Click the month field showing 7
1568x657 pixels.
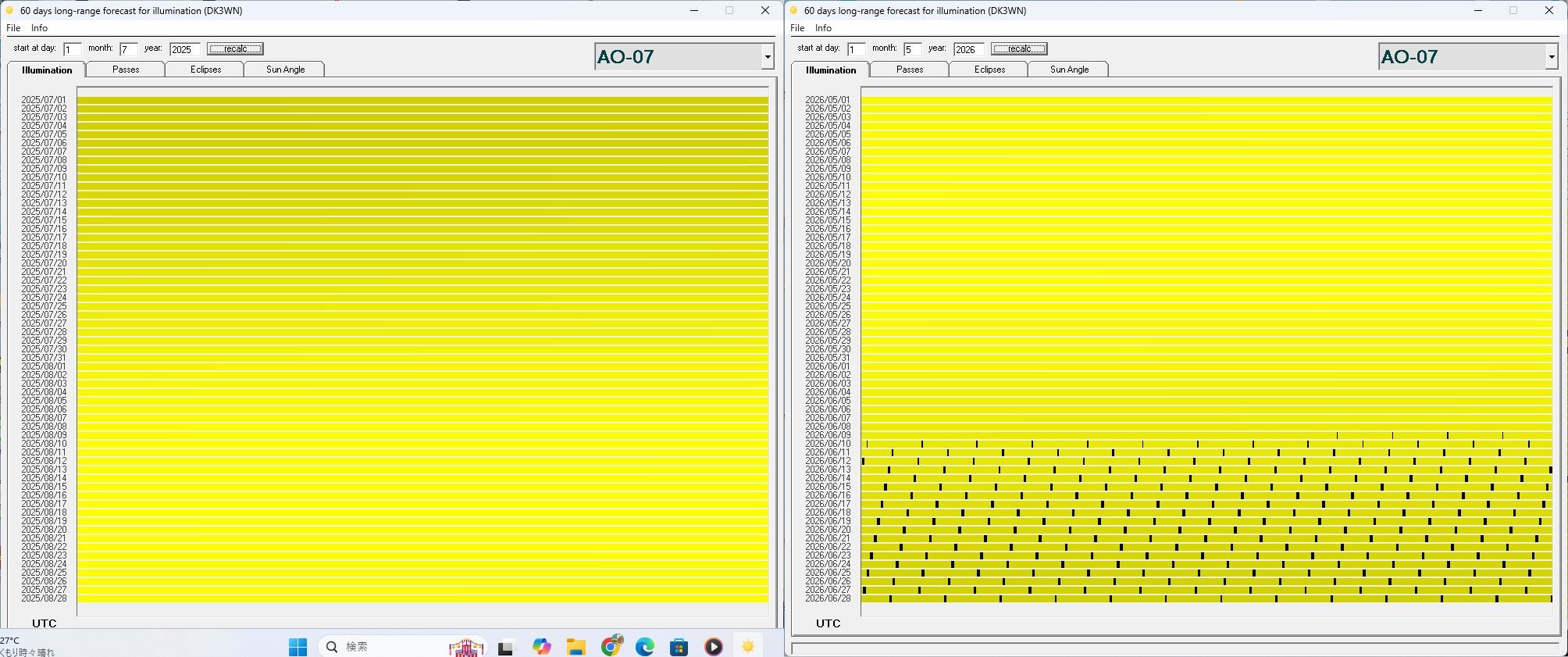pos(128,49)
